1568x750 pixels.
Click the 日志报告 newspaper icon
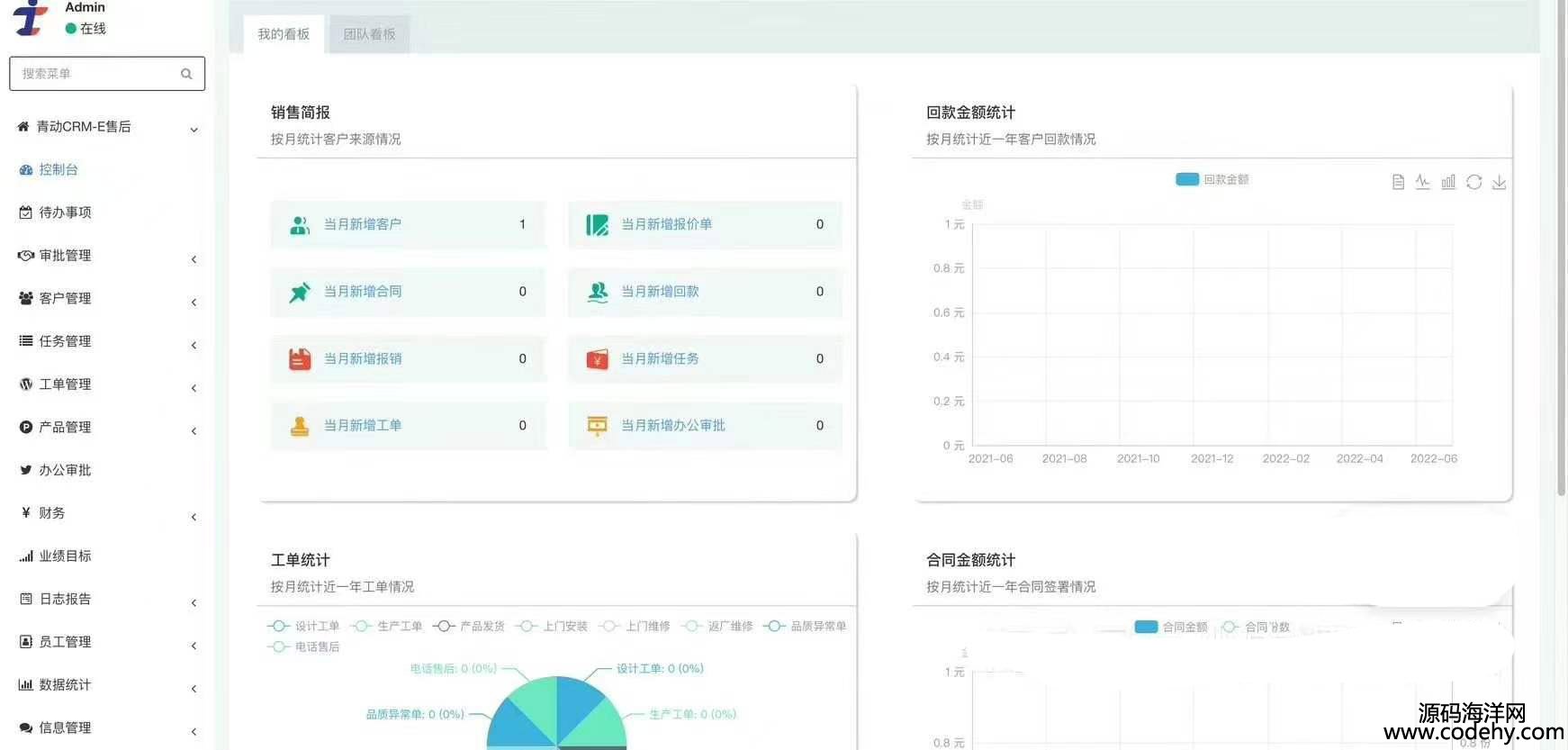(26, 599)
